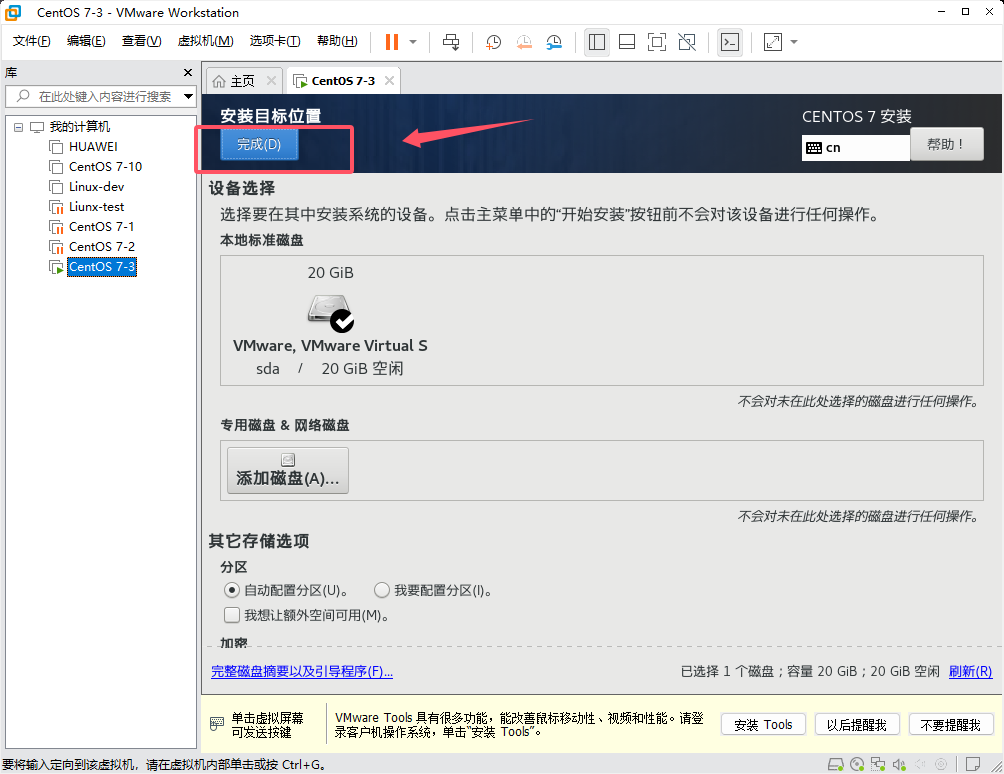Take a snapshot of this virtual machine
This screenshot has height=774, width=1004.
[x=493, y=42]
